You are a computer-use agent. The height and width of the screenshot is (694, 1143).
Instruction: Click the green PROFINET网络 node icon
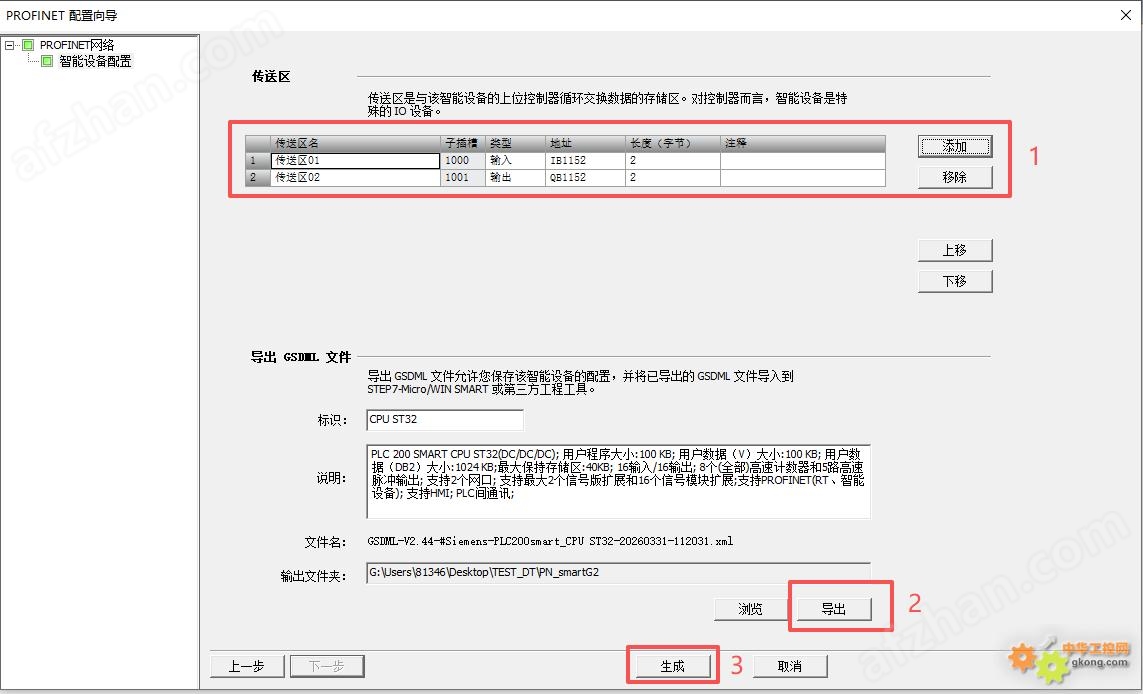coord(28,45)
